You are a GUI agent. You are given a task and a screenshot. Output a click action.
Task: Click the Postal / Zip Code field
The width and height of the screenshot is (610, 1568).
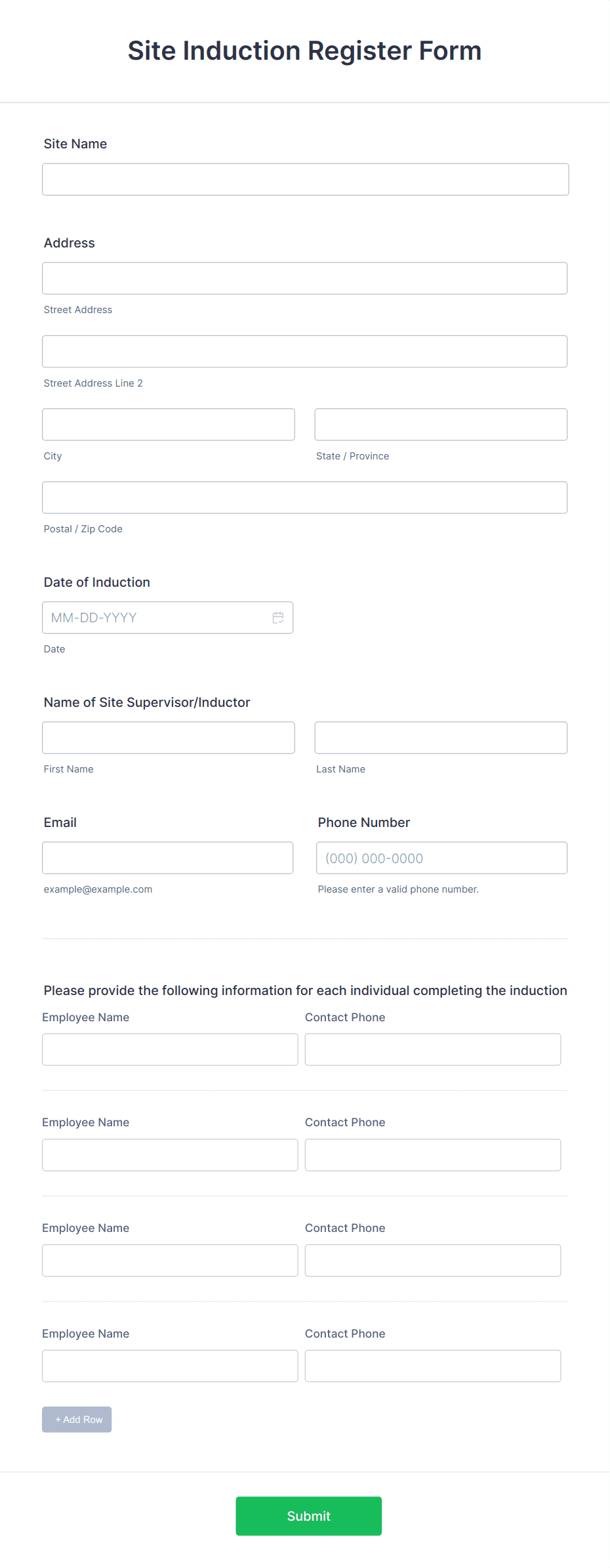pos(305,497)
